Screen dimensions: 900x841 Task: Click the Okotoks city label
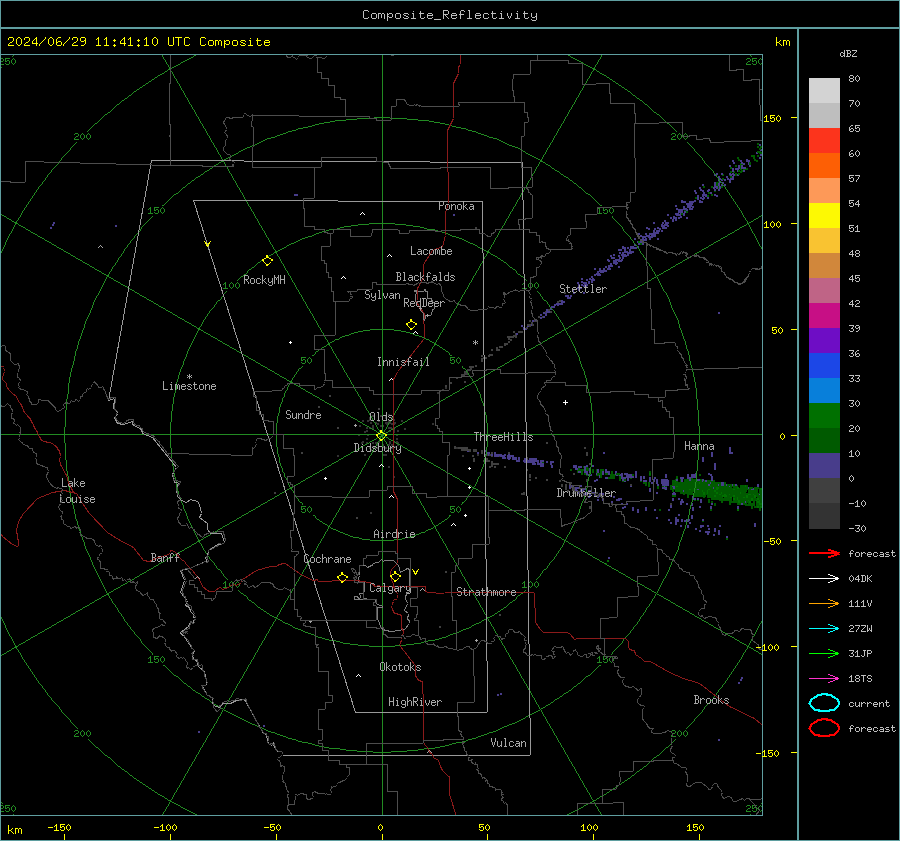tap(400, 667)
